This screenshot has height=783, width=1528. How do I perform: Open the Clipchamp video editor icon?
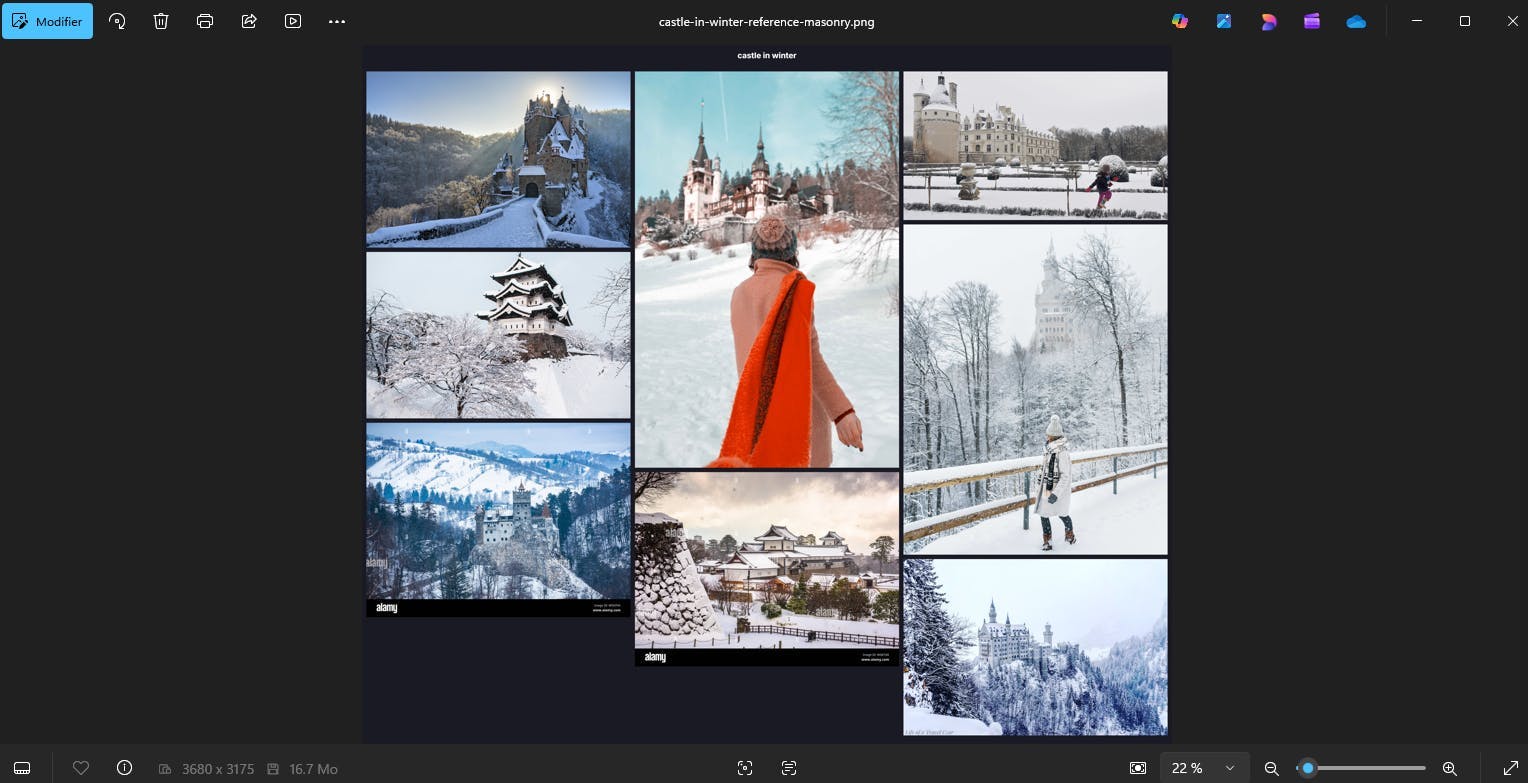pos(1312,21)
